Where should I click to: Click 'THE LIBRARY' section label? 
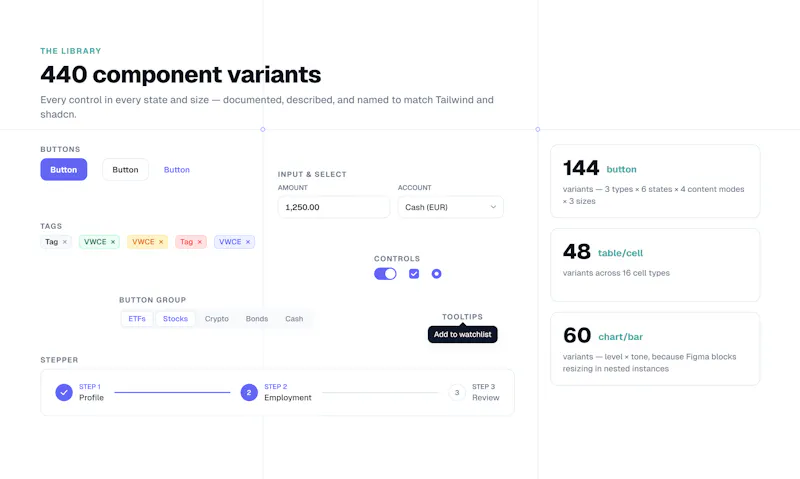tap(71, 51)
